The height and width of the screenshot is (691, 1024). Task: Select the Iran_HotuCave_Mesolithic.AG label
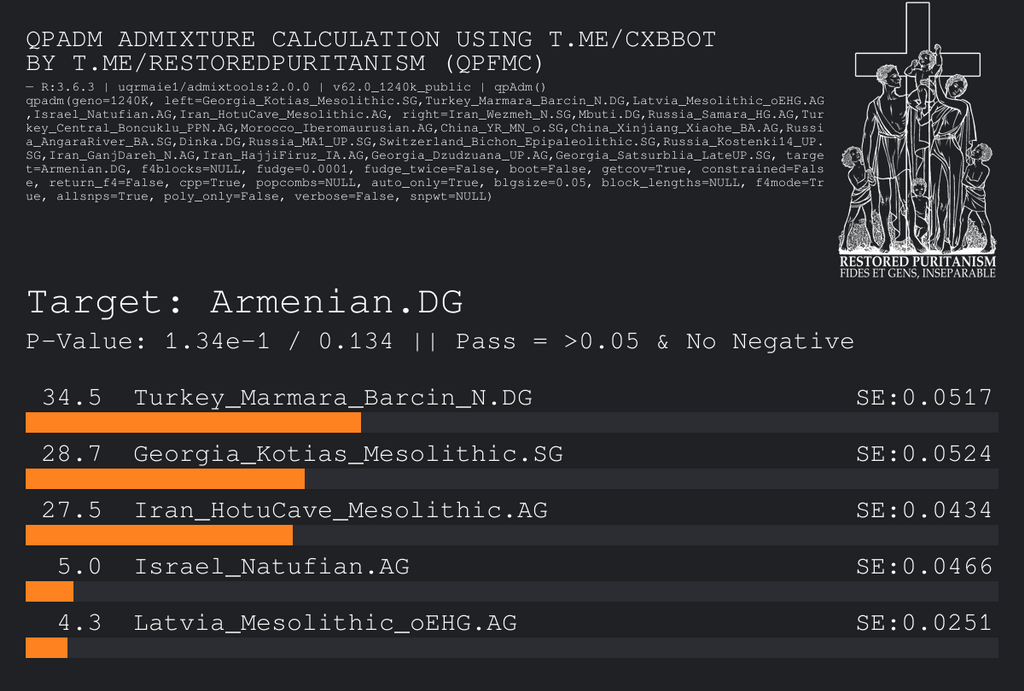click(x=341, y=510)
